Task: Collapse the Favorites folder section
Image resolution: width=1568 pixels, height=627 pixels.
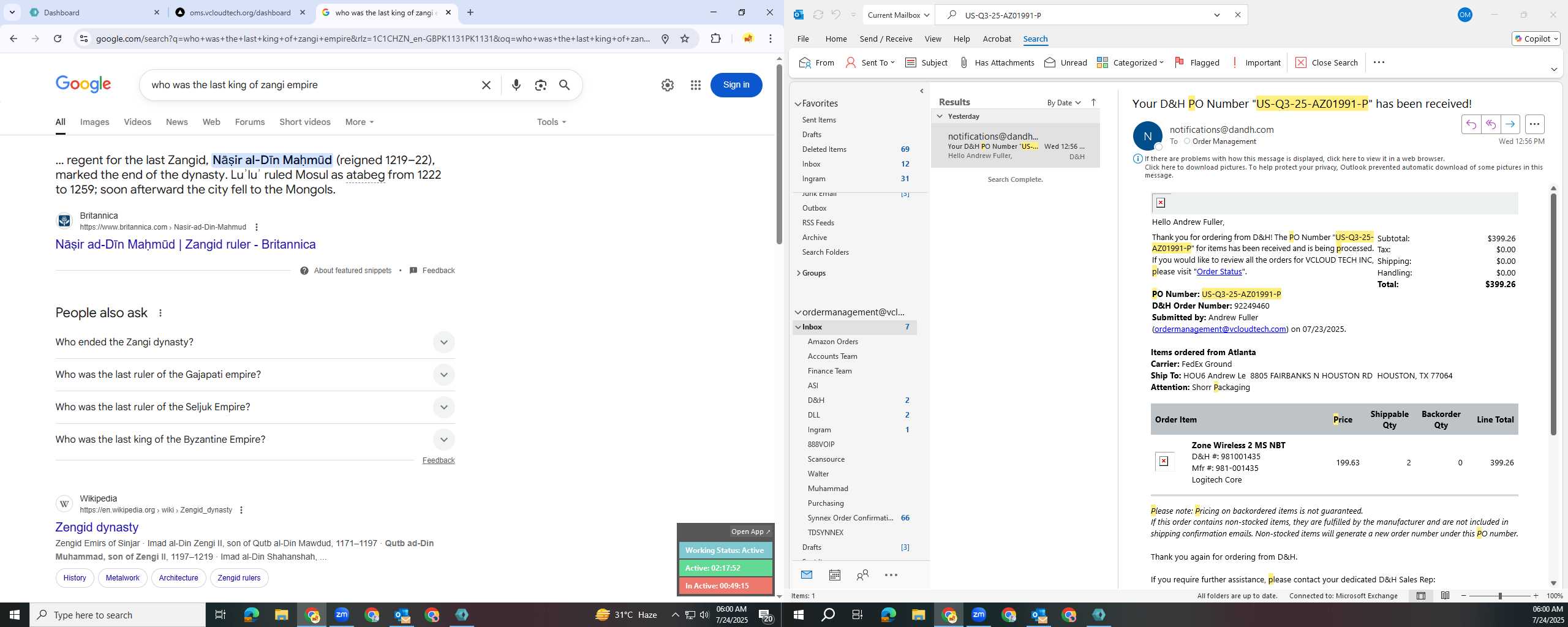Action: (x=798, y=103)
